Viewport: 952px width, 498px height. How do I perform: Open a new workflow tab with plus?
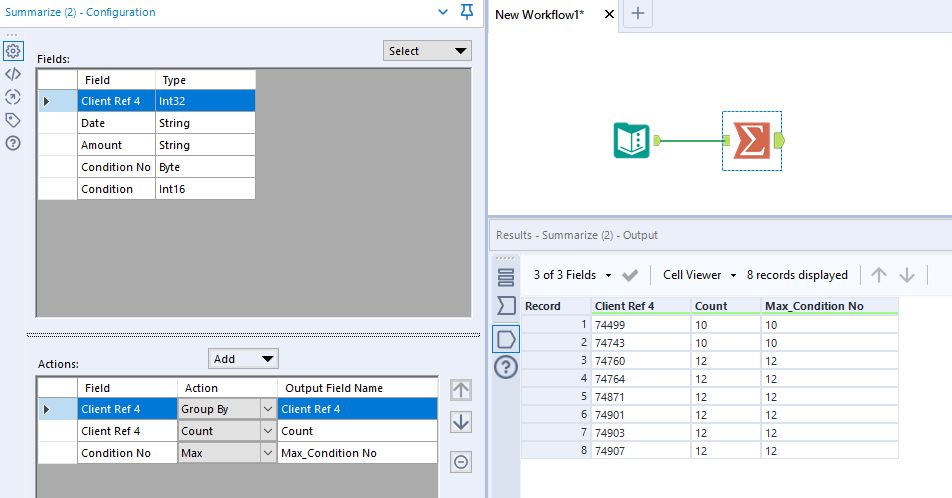click(x=638, y=14)
